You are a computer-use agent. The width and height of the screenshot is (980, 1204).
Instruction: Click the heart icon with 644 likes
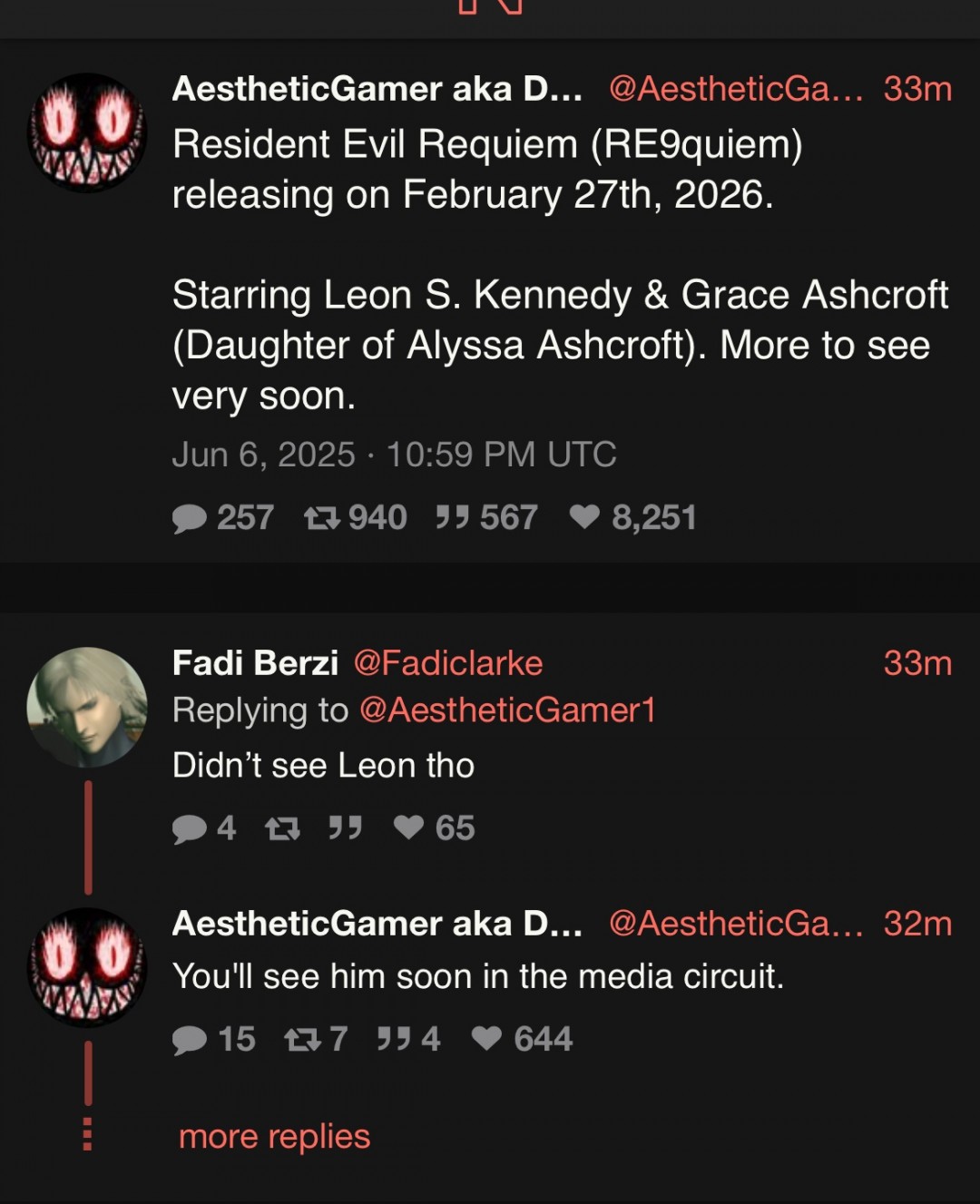tap(486, 1039)
